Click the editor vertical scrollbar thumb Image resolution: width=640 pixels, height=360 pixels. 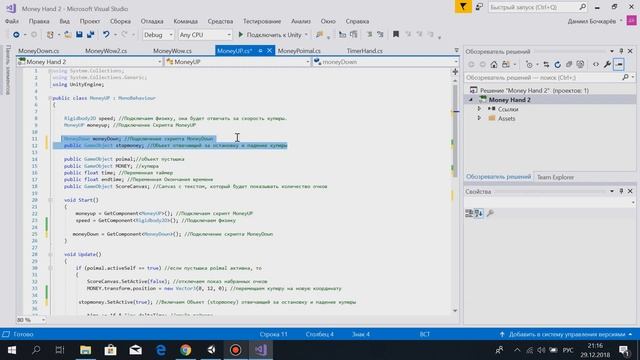point(455,131)
